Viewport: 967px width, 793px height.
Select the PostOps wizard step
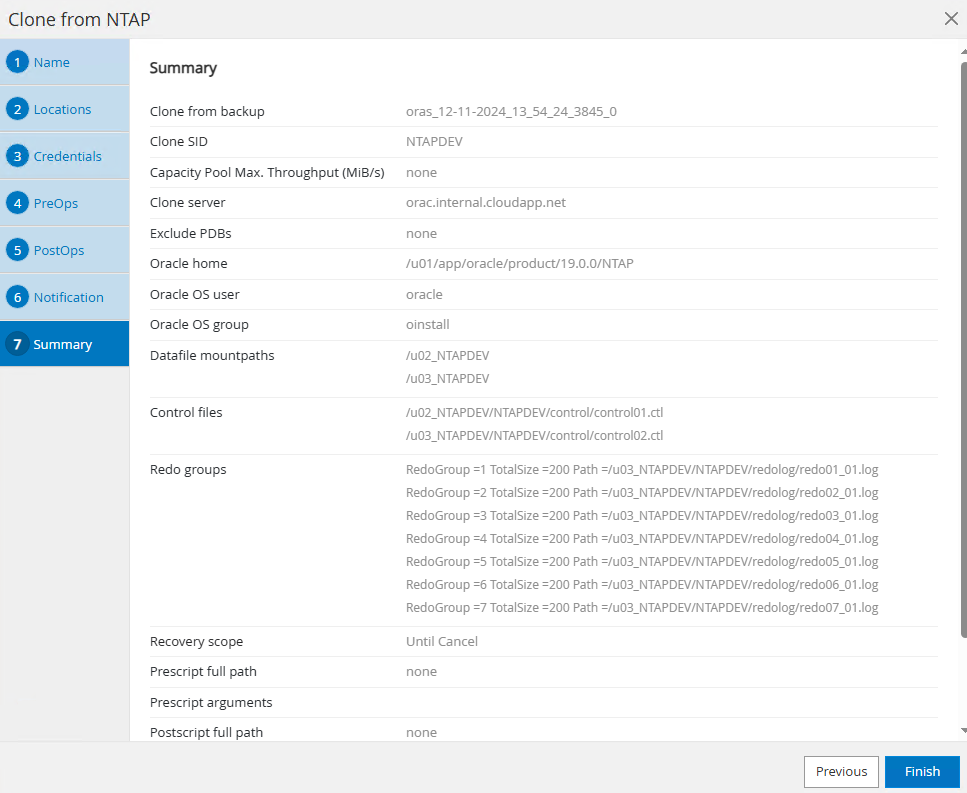point(59,250)
